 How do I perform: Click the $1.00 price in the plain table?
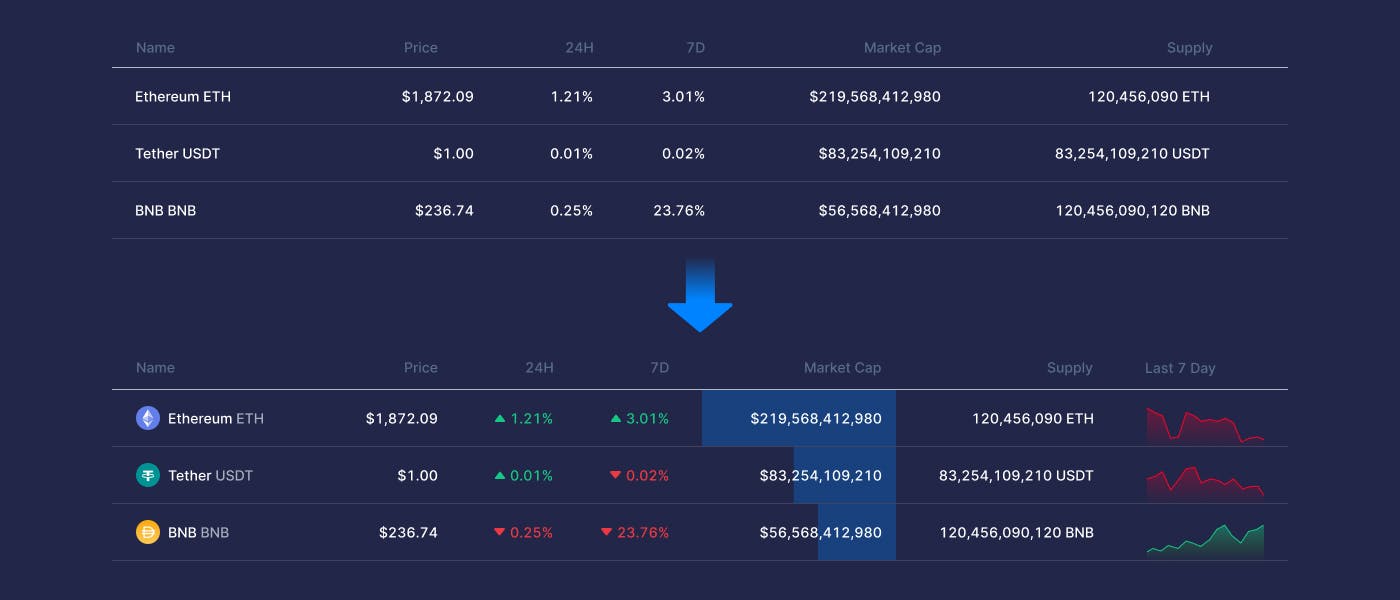(x=454, y=154)
